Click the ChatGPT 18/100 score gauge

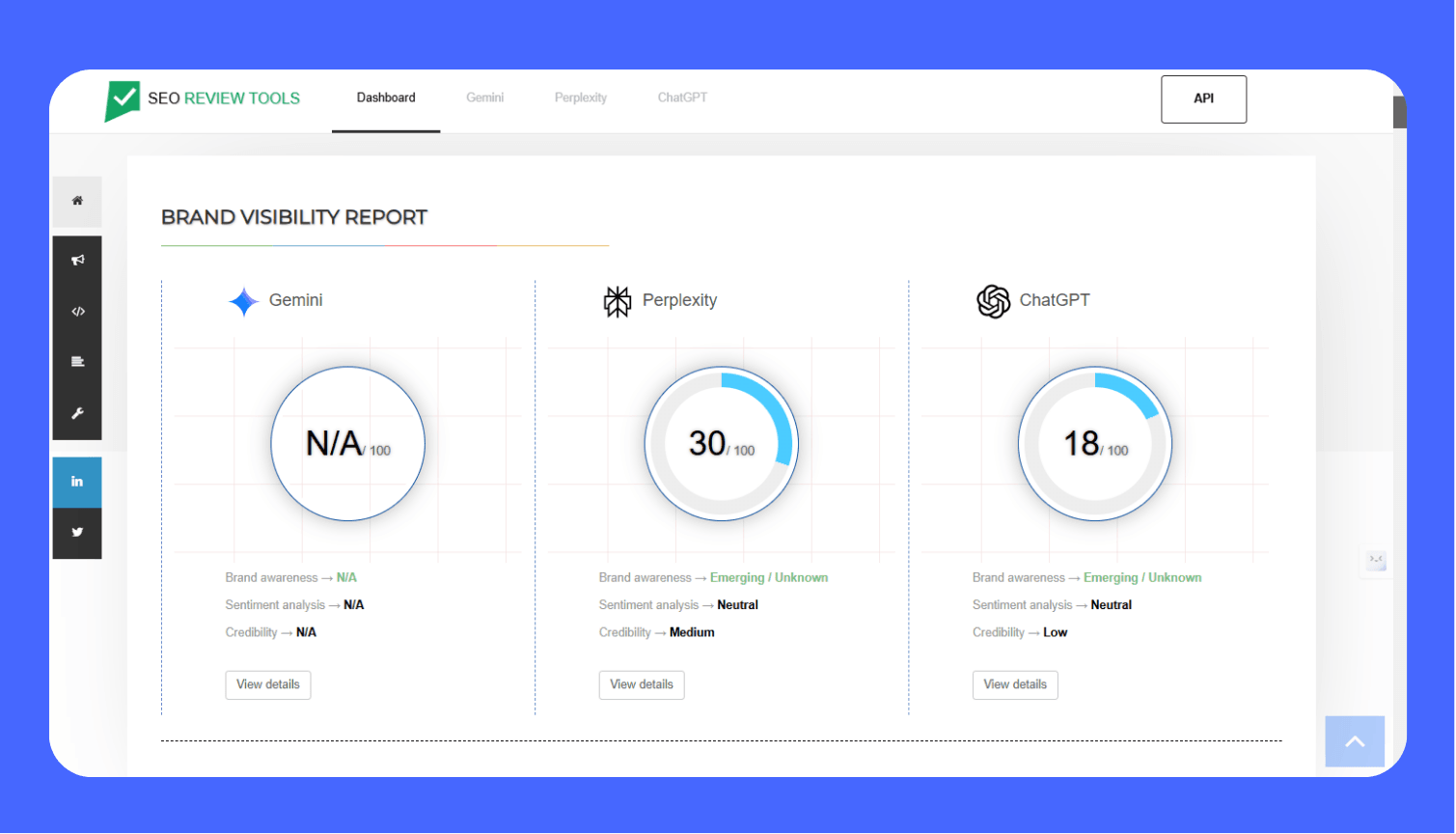point(1095,444)
